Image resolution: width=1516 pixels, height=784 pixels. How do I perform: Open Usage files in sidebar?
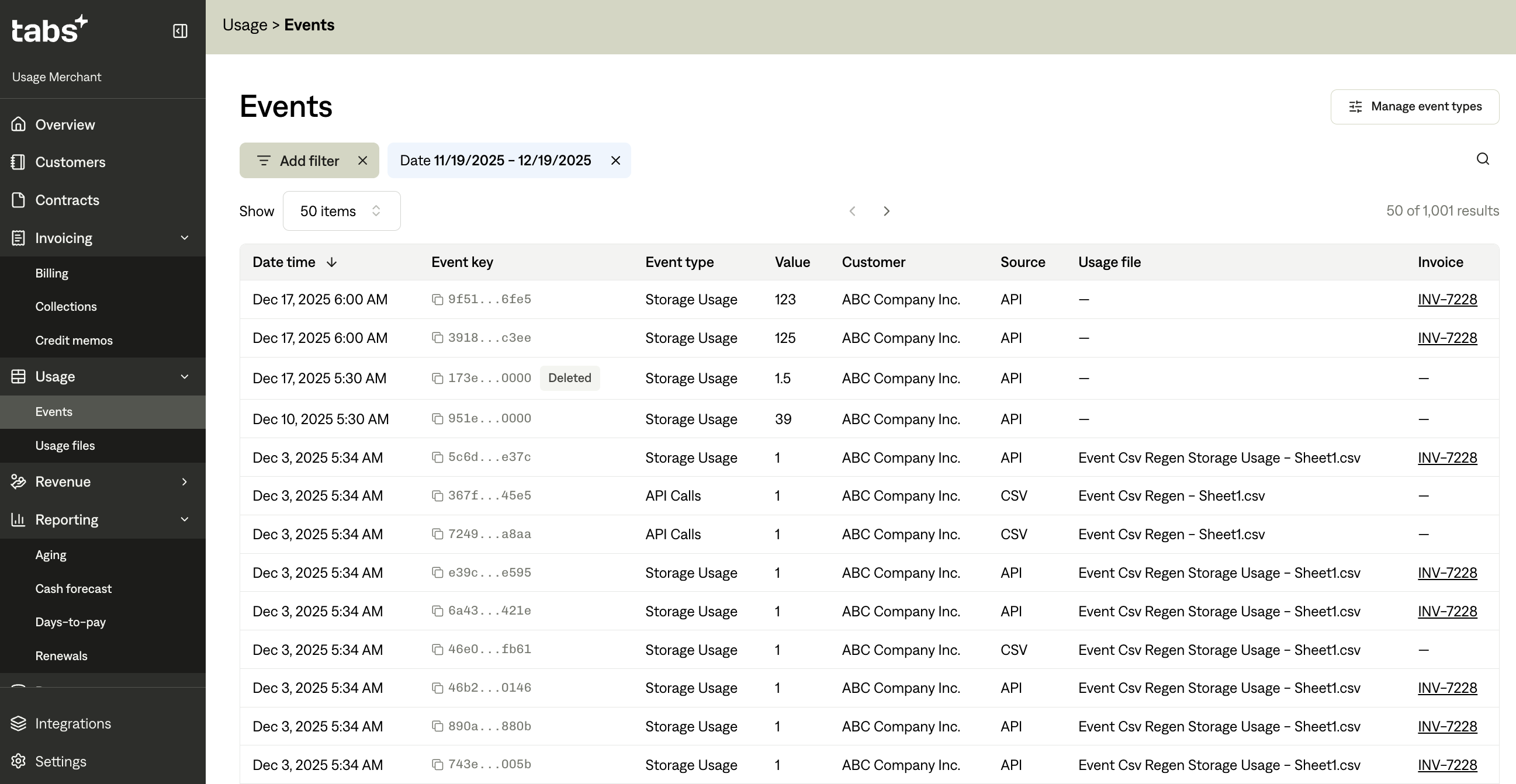[x=65, y=446]
